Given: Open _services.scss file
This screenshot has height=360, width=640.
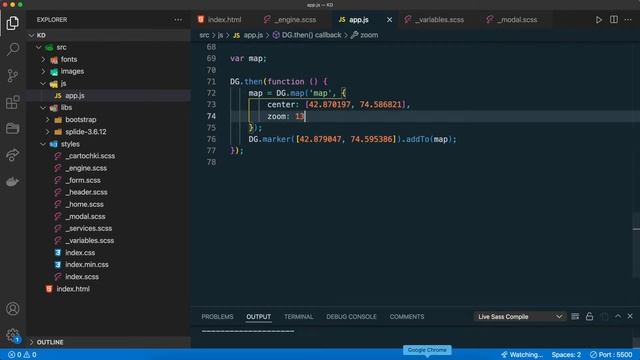Looking at the screenshot, I should click(109, 229).
